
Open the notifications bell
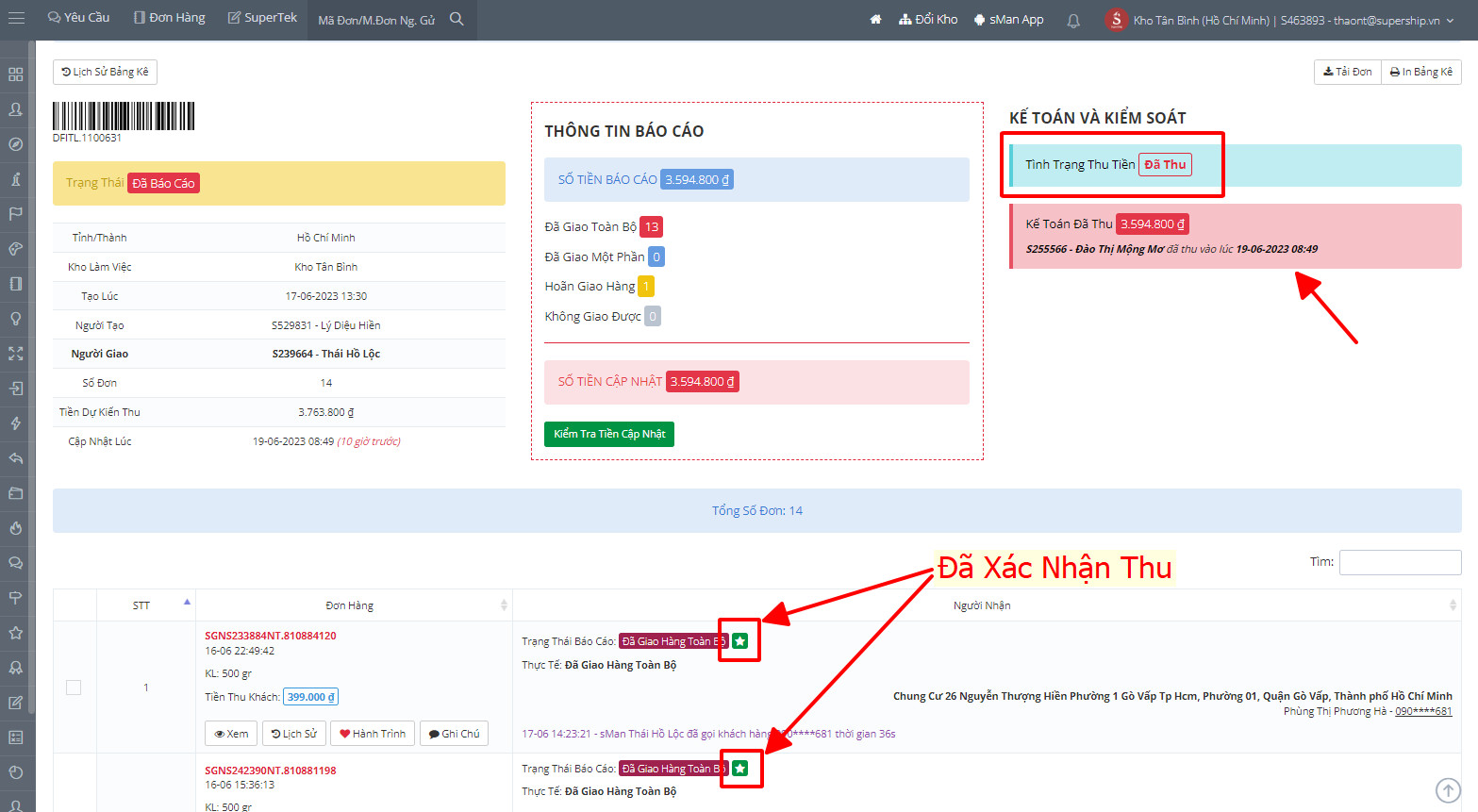(1073, 20)
